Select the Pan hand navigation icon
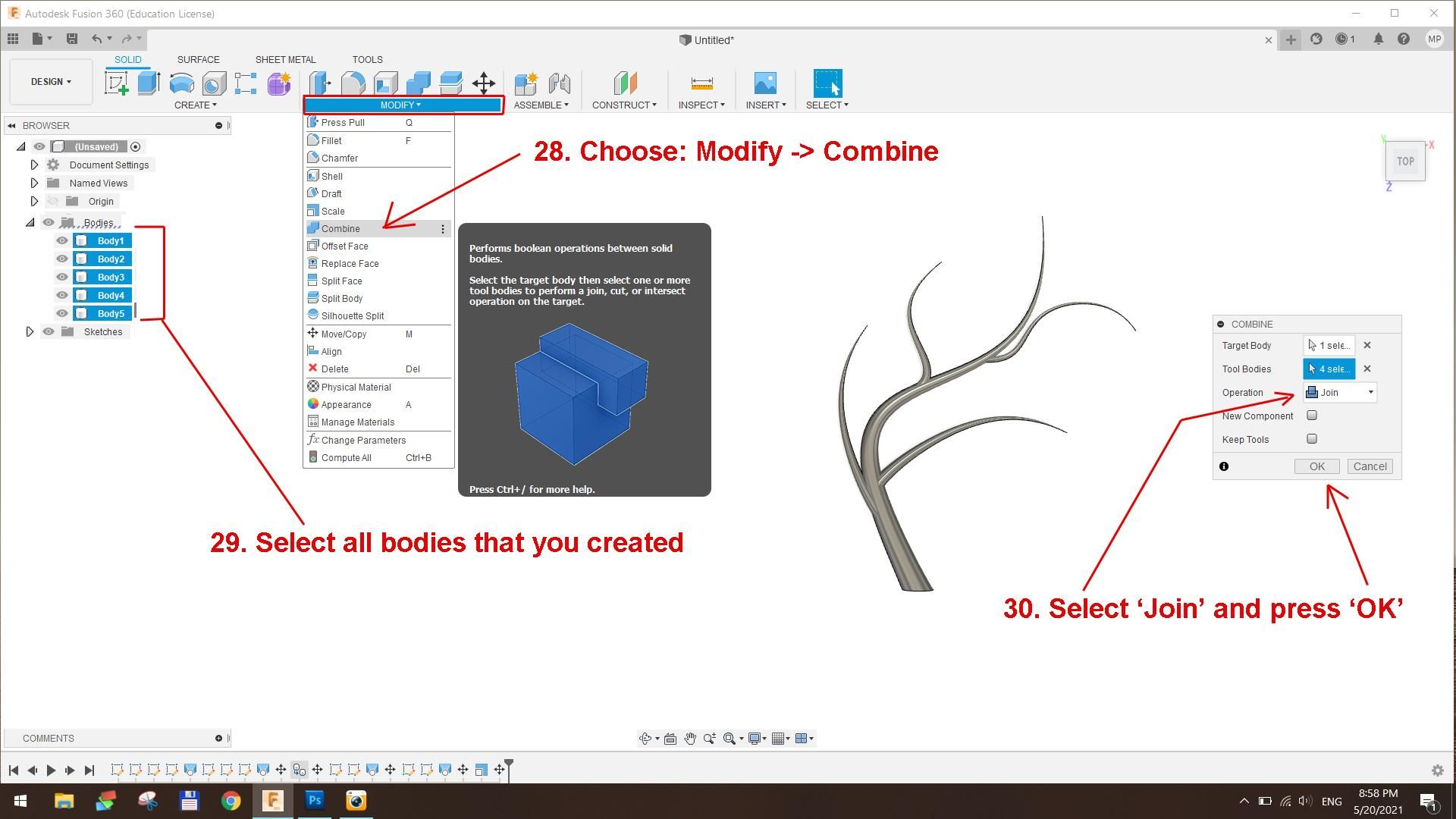1456x819 pixels. tap(690, 739)
